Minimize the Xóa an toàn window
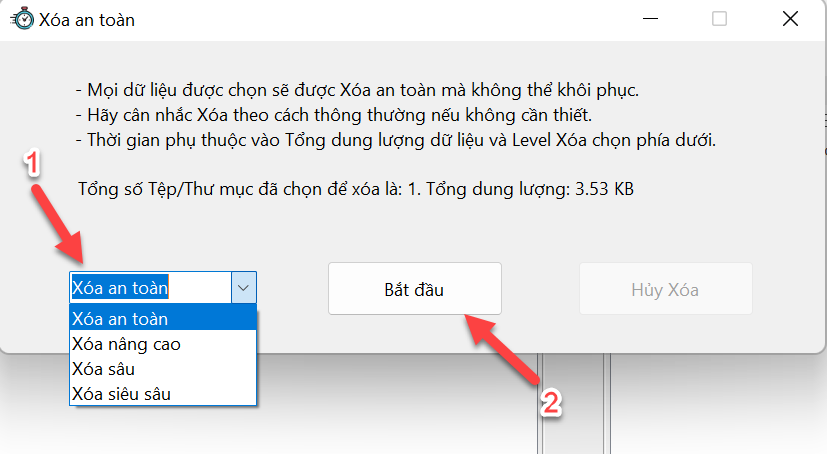 [650, 19]
